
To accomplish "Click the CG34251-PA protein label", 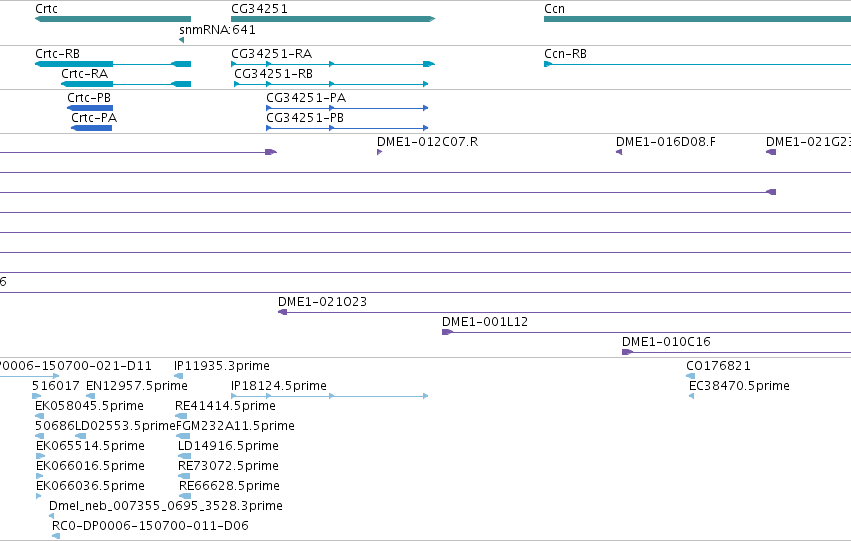I will [x=306, y=98].
